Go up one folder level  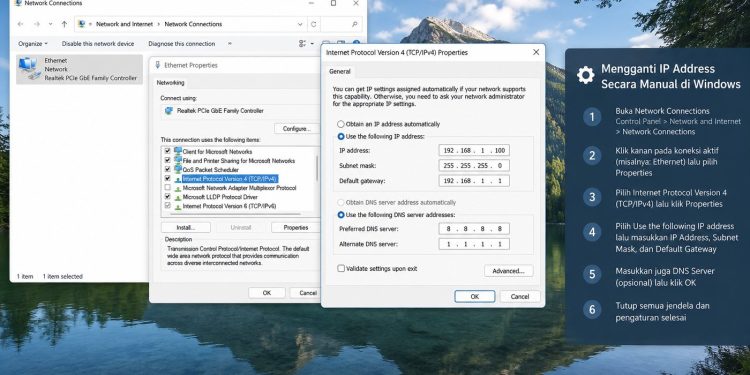coord(64,24)
